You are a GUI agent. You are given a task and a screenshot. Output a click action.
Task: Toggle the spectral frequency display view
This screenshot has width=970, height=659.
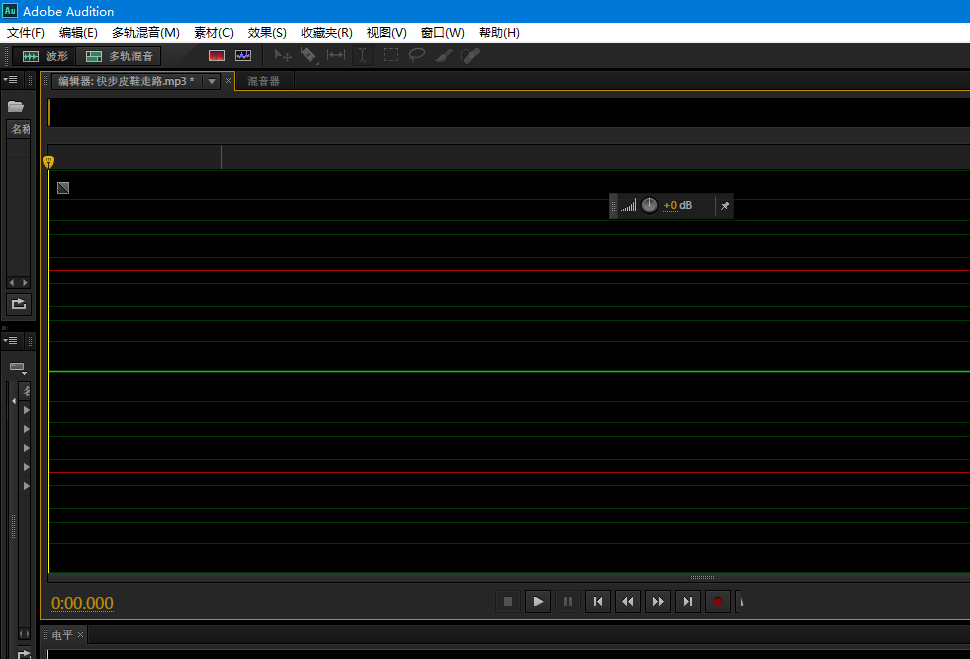click(x=217, y=55)
